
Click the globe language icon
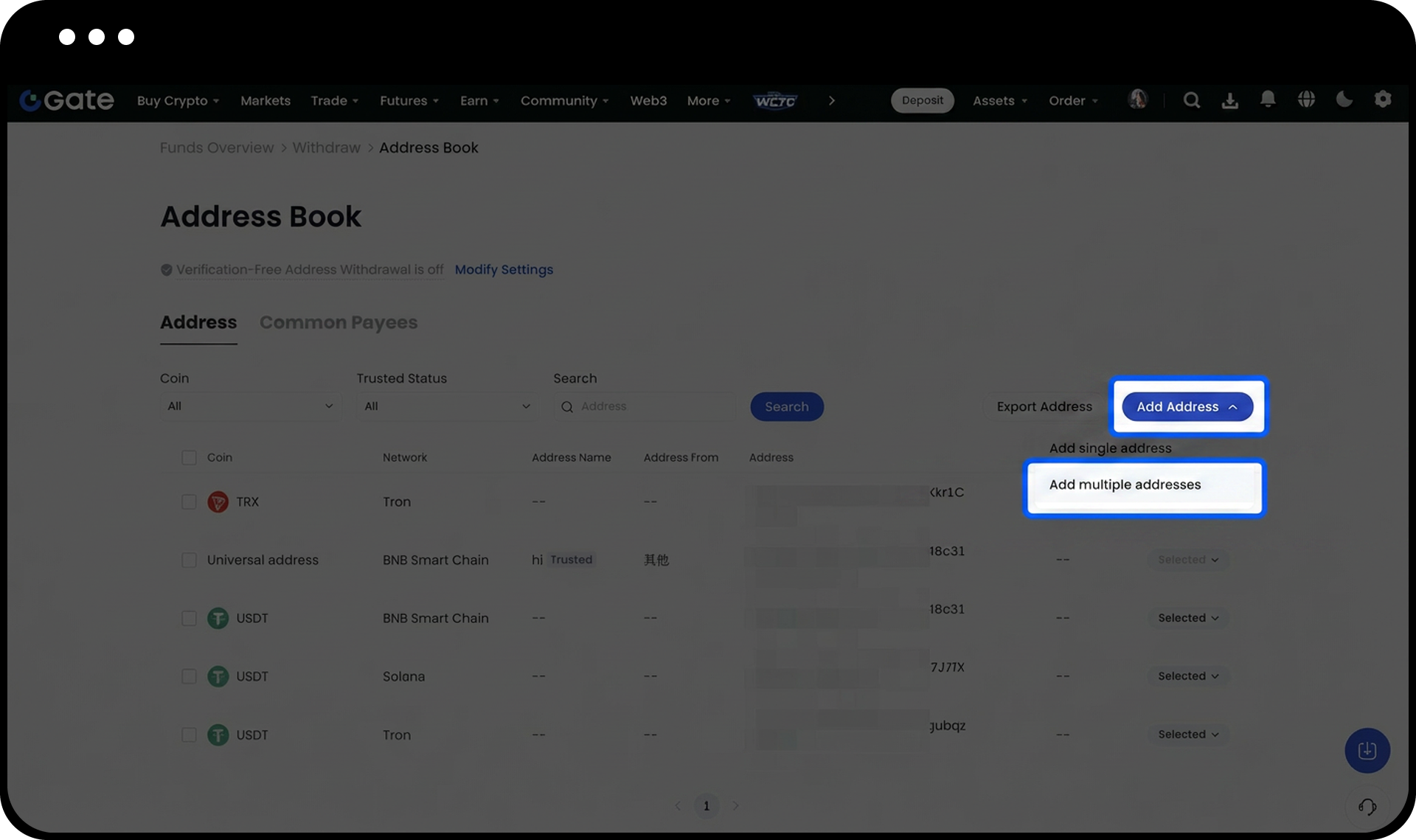pyautogui.click(x=1306, y=100)
